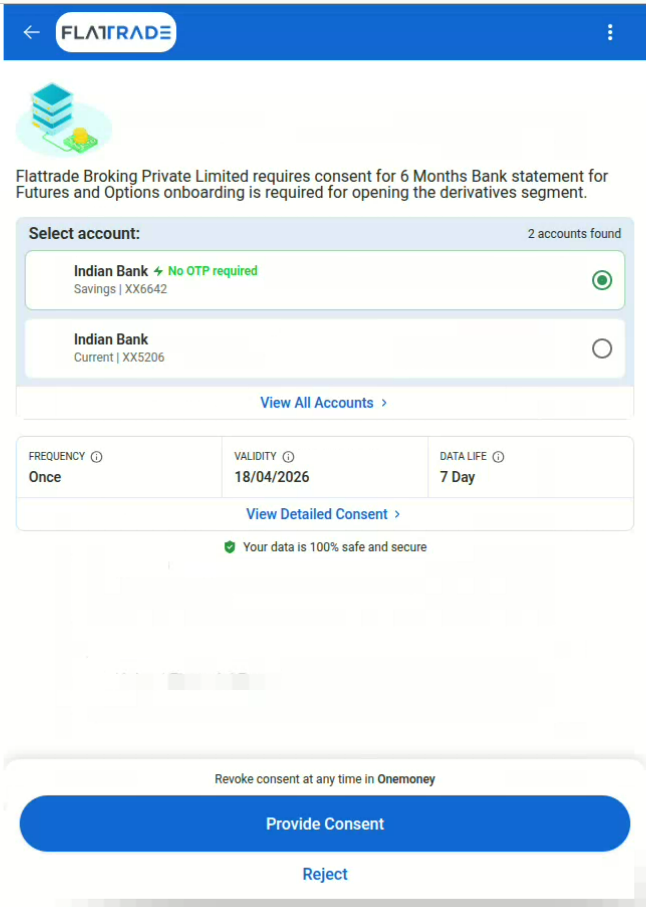Expand View All Accounts chevron

[x=384, y=403]
